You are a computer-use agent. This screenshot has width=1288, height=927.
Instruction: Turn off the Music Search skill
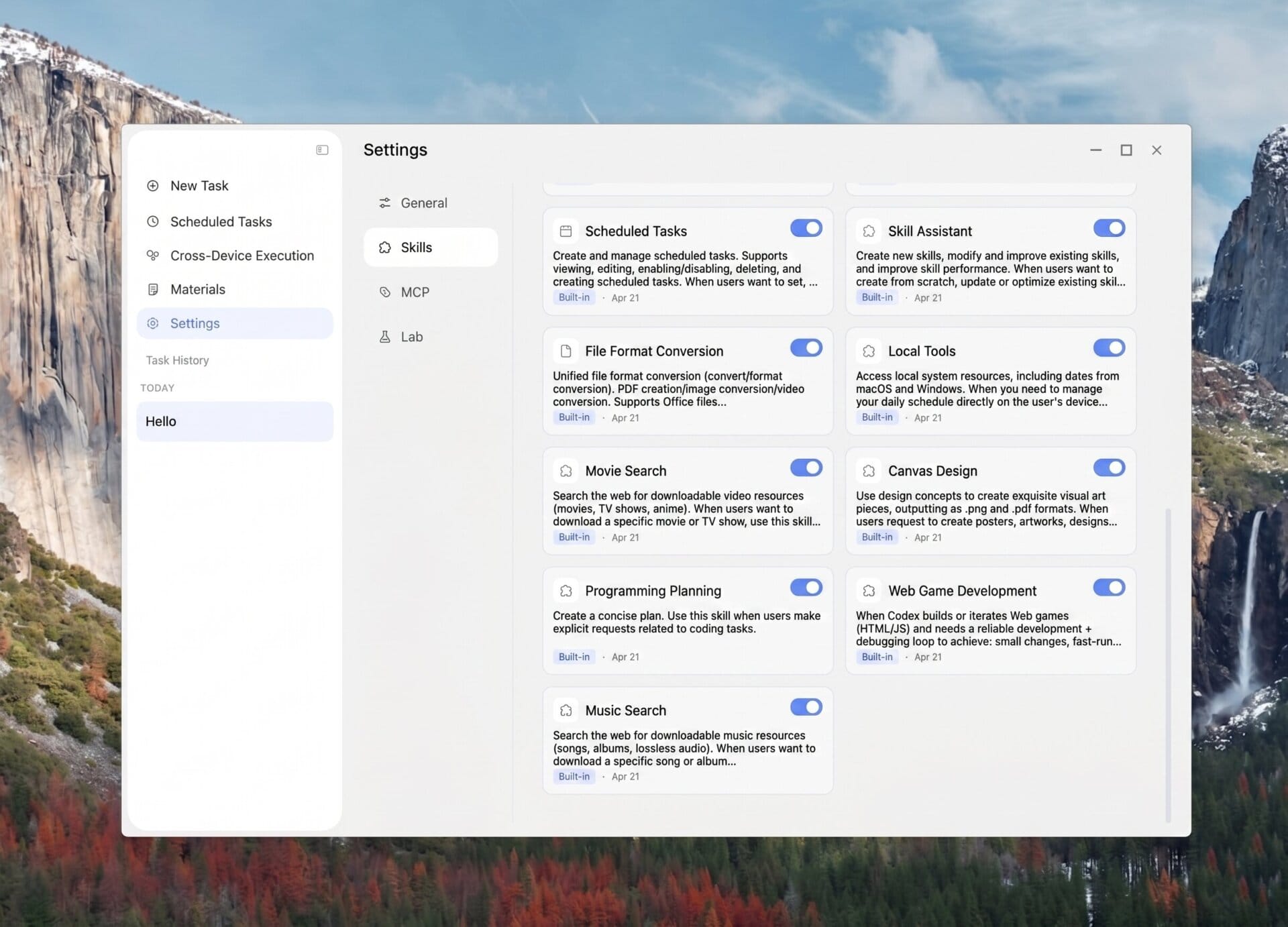pos(806,707)
